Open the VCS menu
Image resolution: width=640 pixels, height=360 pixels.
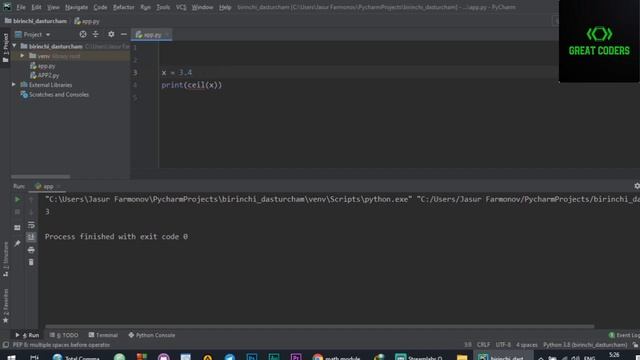[x=181, y=7]
